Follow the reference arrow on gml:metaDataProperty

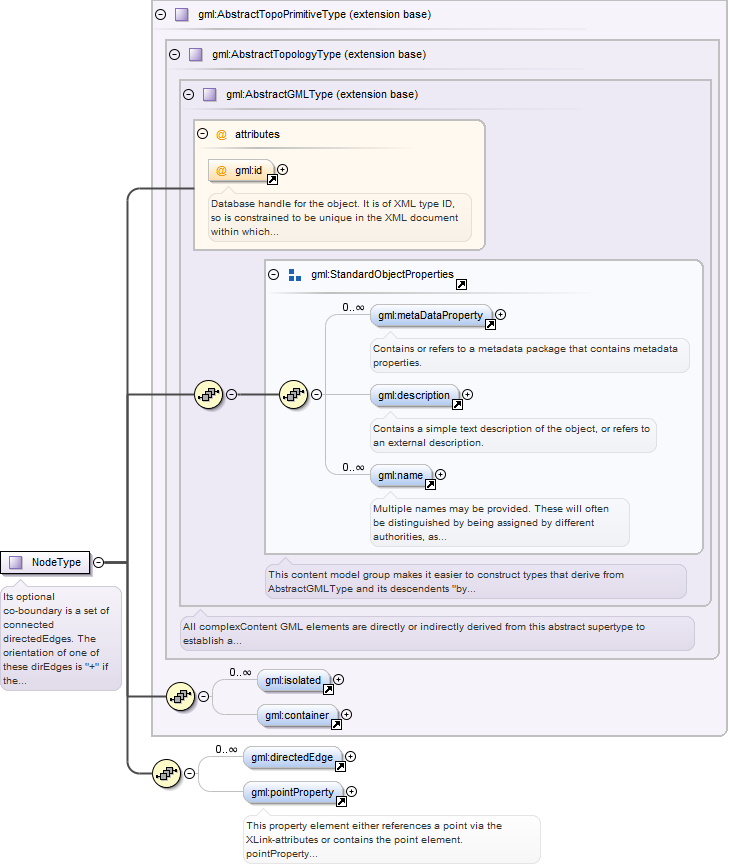pos(491,325)
